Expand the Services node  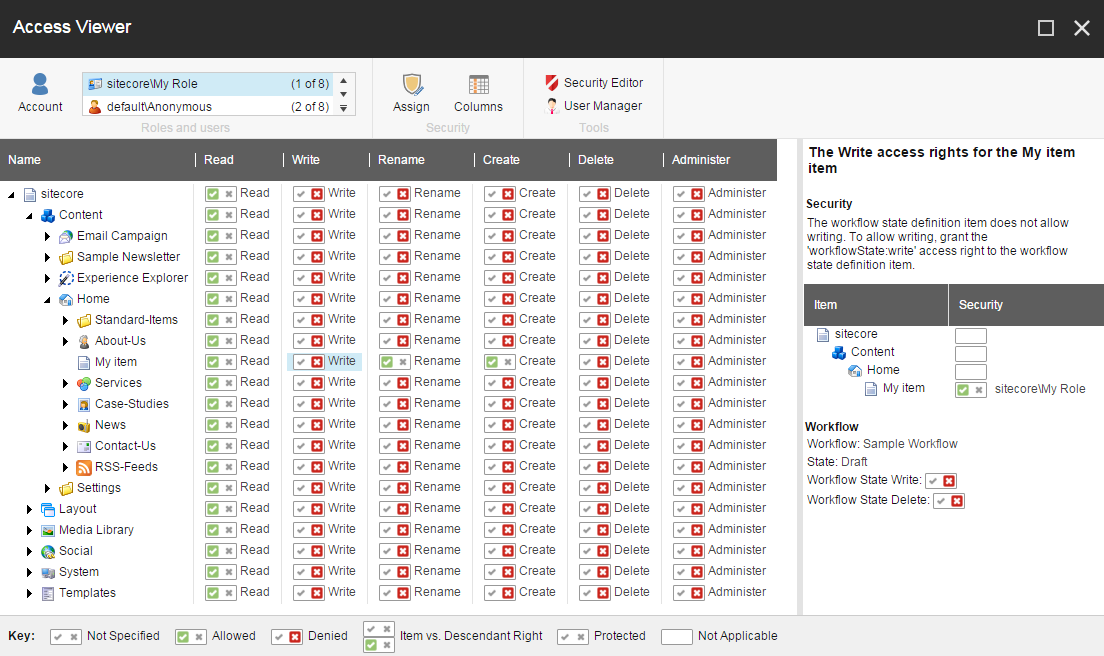(x=65, y=382)
